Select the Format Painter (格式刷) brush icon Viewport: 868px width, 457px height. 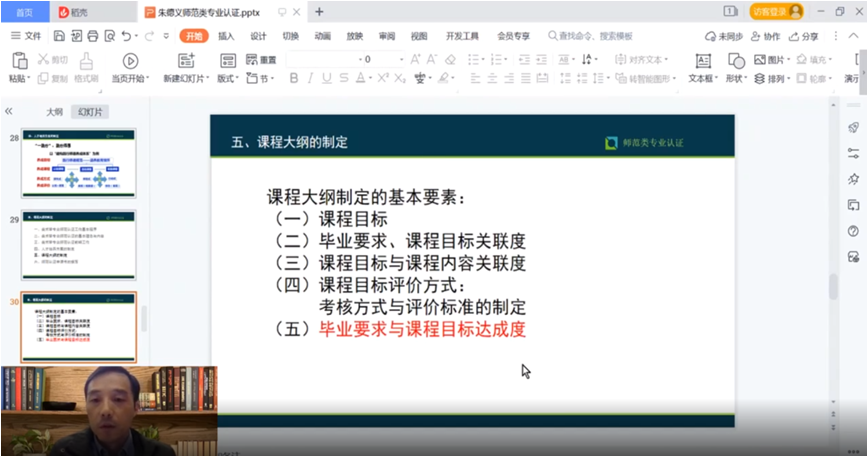[86, 61]
